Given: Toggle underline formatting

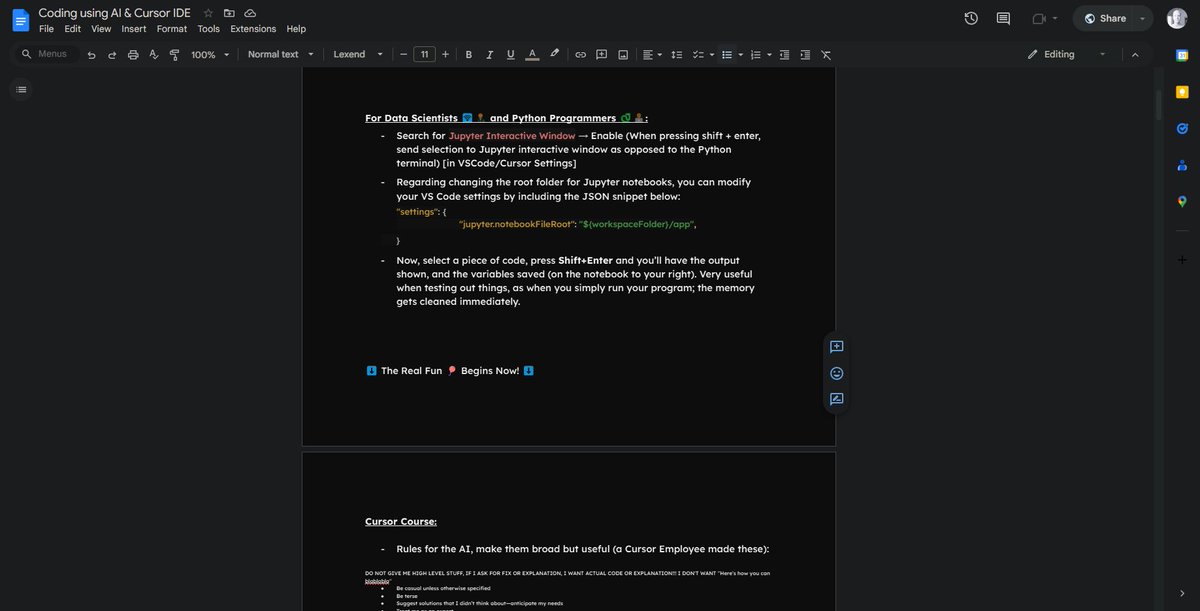Looking at the screenshot, I should [x=510, y=54].
